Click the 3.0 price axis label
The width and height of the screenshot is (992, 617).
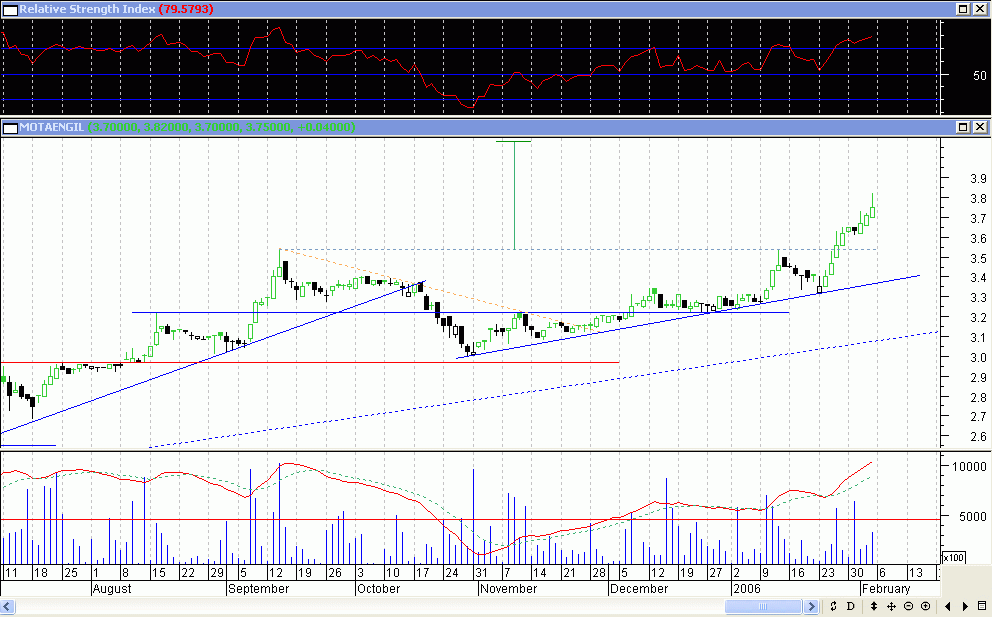[978, 358]
